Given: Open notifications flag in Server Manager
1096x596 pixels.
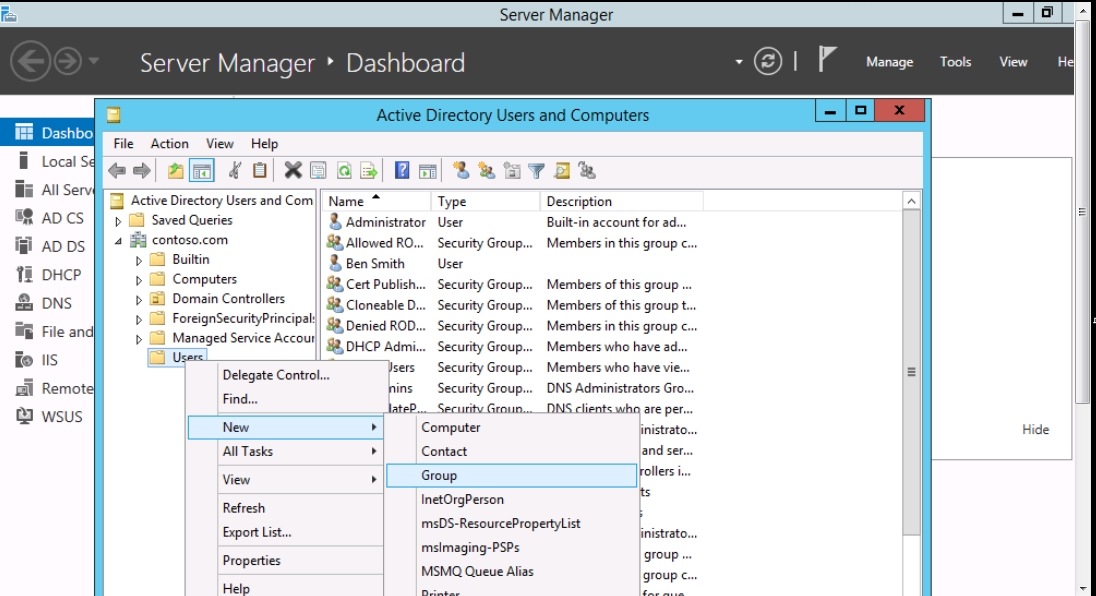Looking at the screenshot, I should click(827, 60).
